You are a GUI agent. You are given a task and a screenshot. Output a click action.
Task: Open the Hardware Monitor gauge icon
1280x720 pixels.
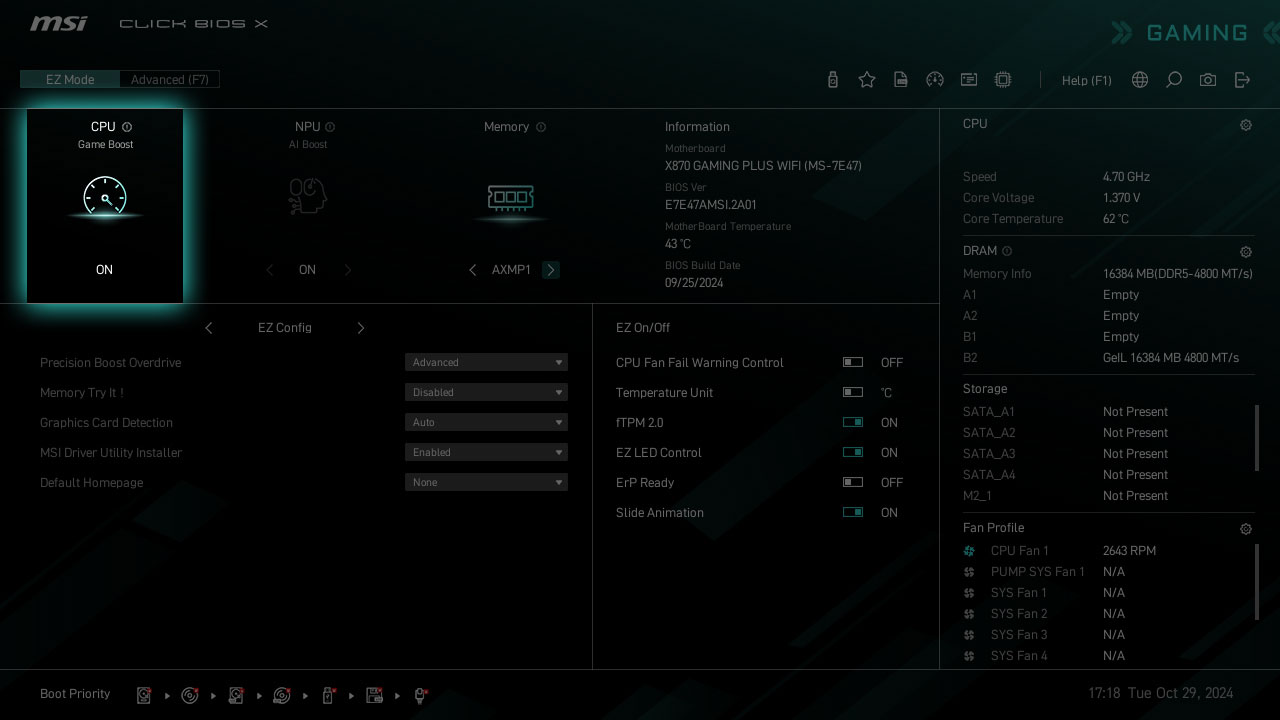coord(935,80)
